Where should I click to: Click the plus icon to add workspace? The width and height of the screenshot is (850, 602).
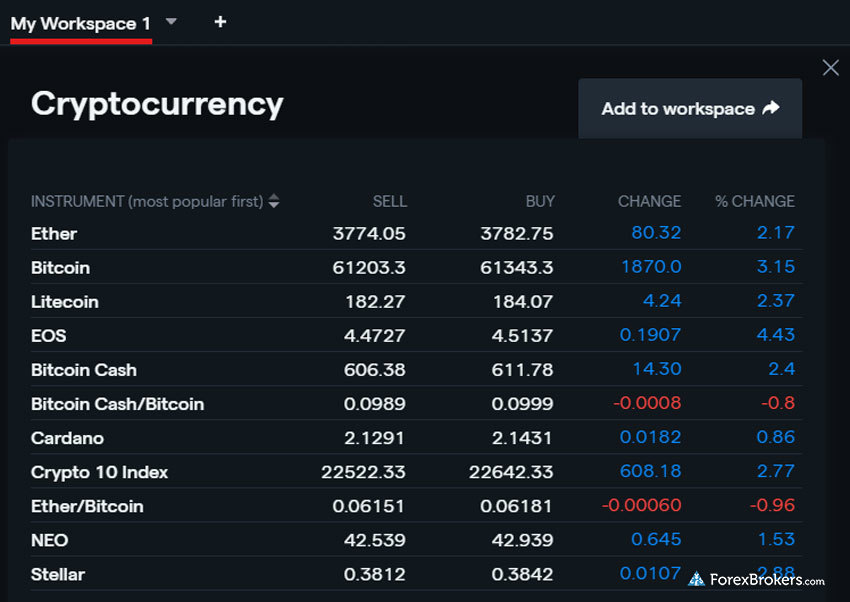click(x=220, y=22)
